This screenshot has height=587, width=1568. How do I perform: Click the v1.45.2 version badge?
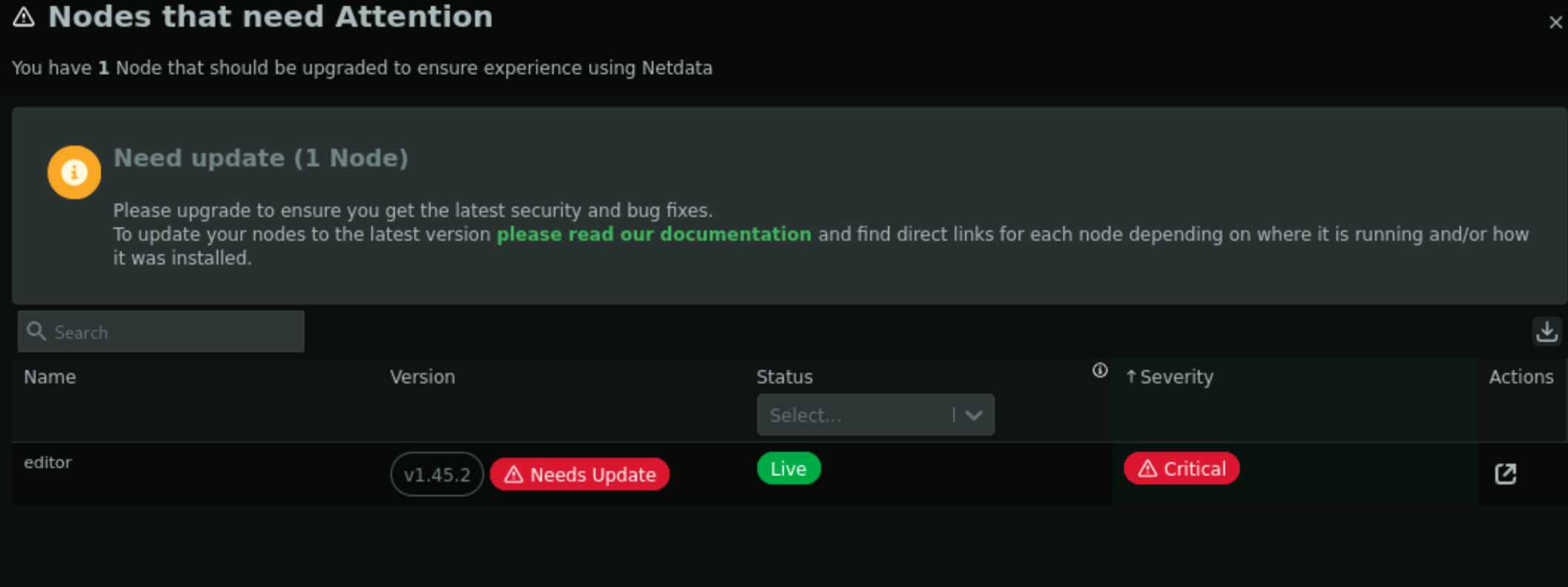pyautogui.click(x=437, y=475)
